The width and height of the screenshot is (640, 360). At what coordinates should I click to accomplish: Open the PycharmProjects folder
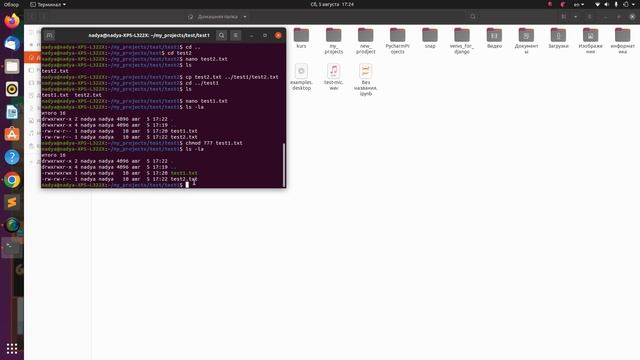click(x=398, y=41)
